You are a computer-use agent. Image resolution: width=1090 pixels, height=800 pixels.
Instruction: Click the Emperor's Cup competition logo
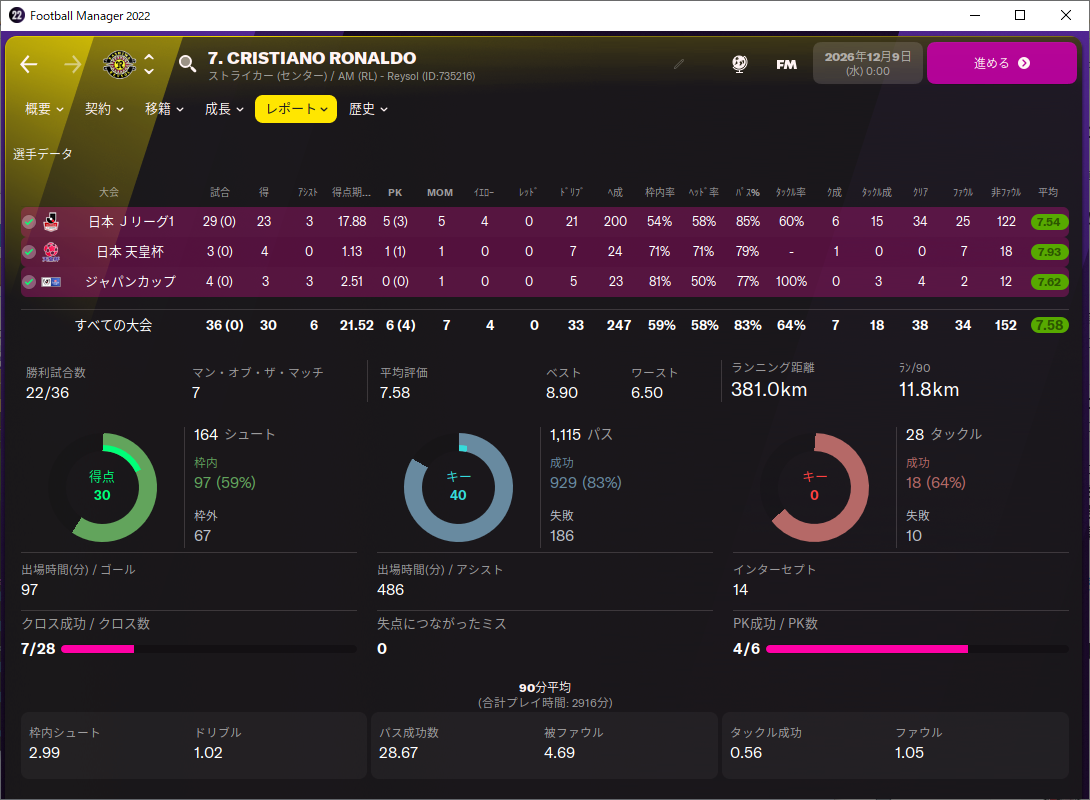point(51,252)
